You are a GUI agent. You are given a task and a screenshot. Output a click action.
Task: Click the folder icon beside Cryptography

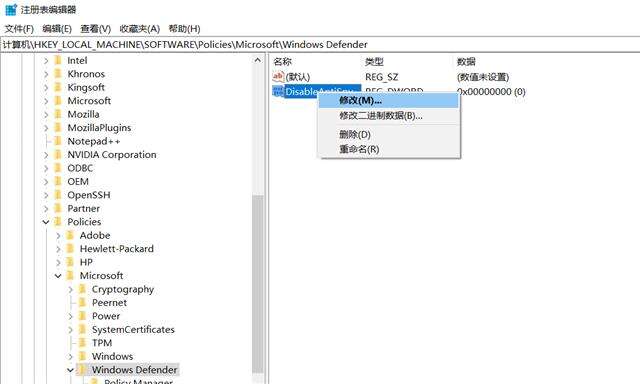click(83, 289)
